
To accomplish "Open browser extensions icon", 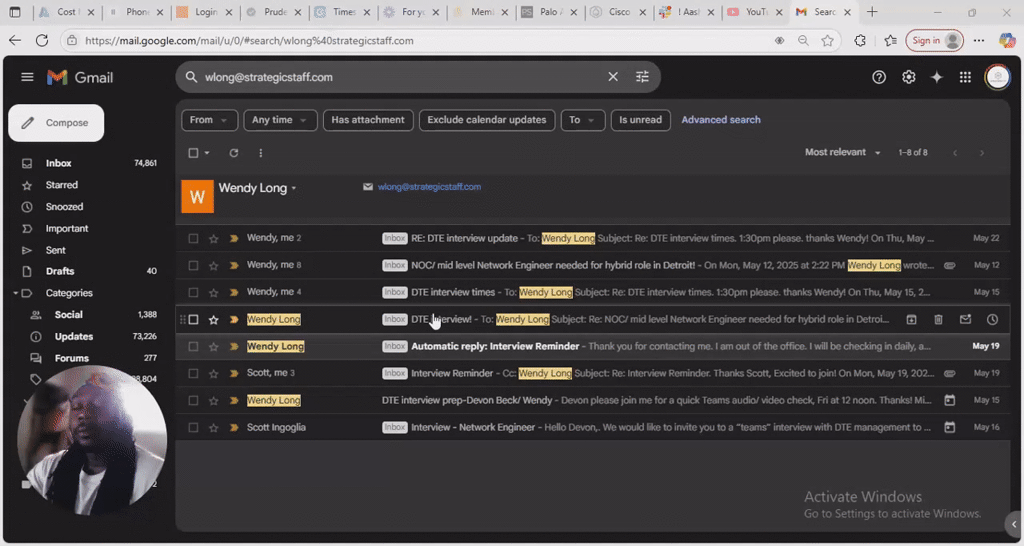I will pyautogui.click(x=860, y=40).
